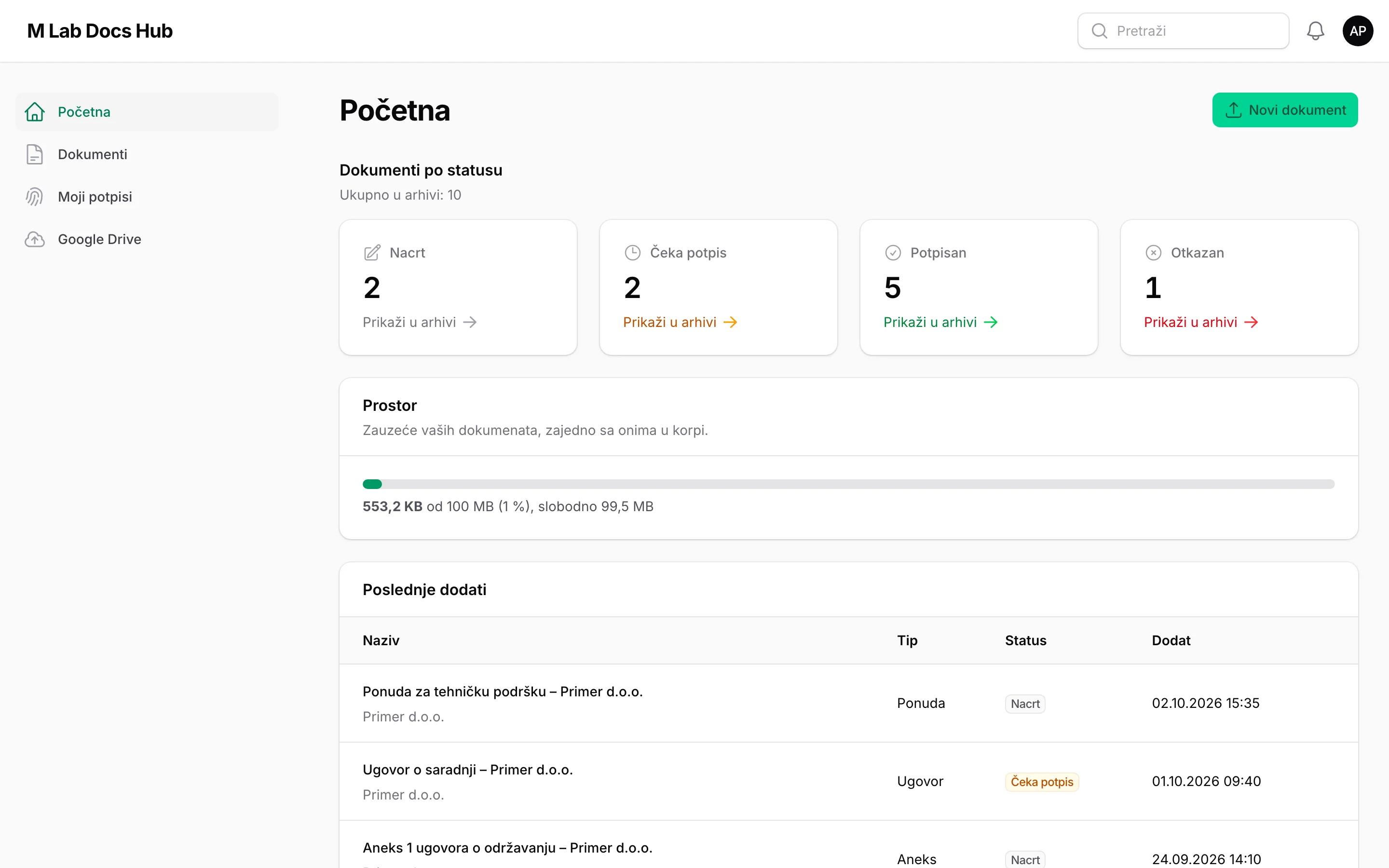1389x868 pixels.
Task: Open Moji potpisi from the sidebar
Action: pyautogui.click(x=147, y=196)
